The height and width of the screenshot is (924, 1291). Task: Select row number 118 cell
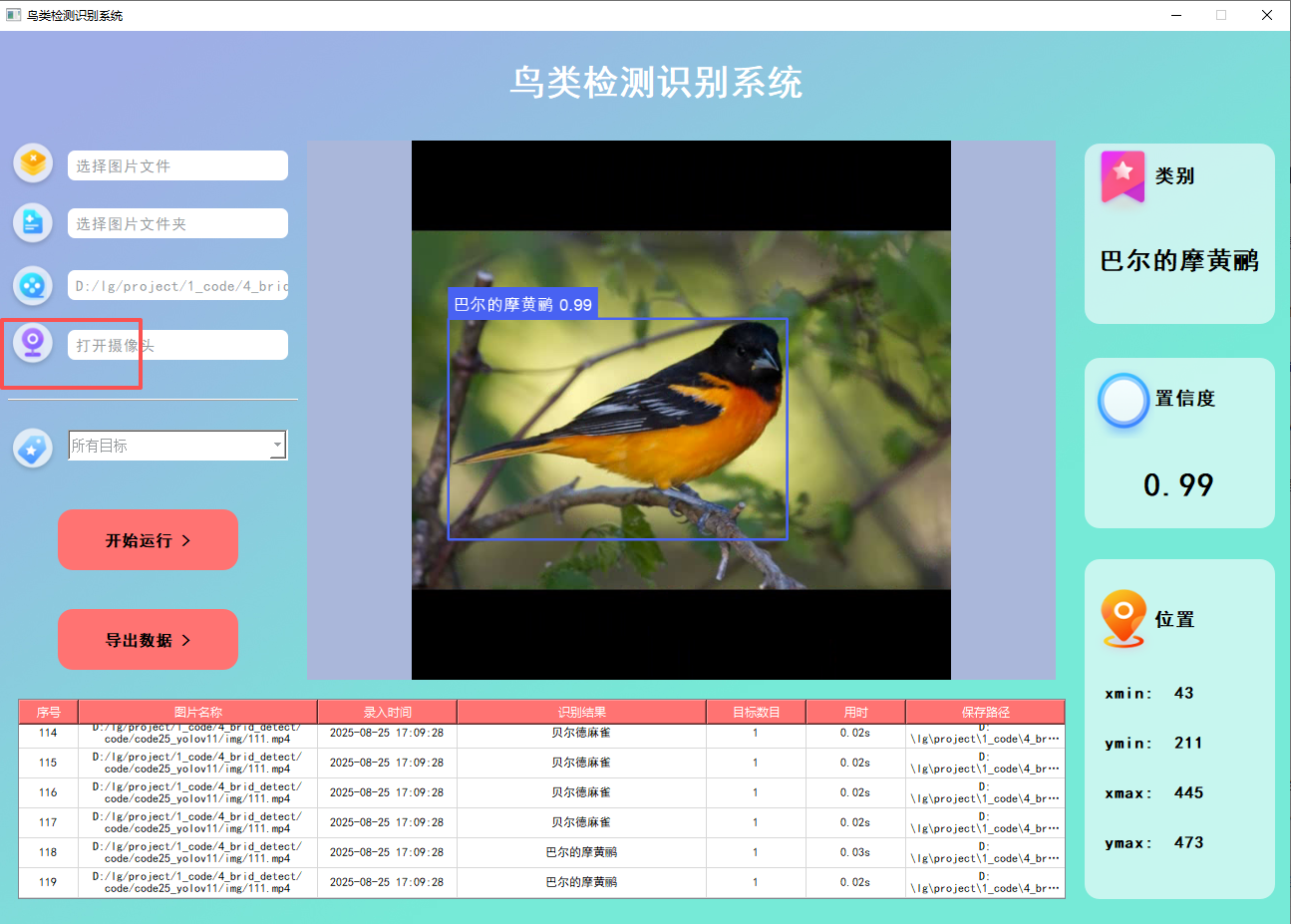click(x=49, y=852)
